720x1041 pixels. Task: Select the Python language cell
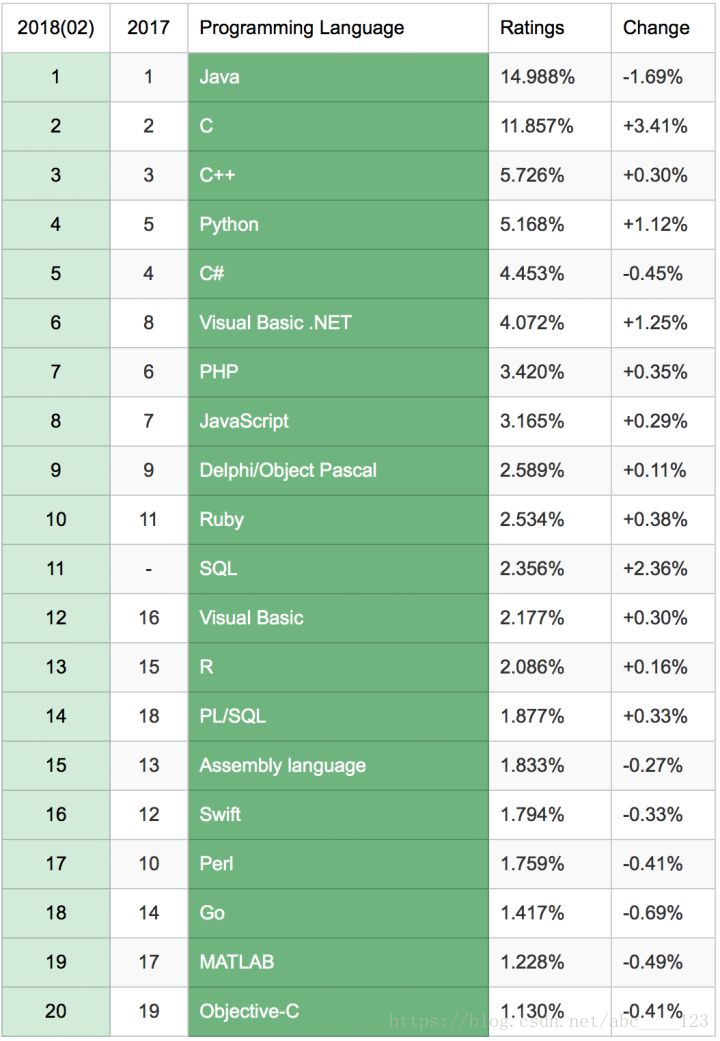338,224
